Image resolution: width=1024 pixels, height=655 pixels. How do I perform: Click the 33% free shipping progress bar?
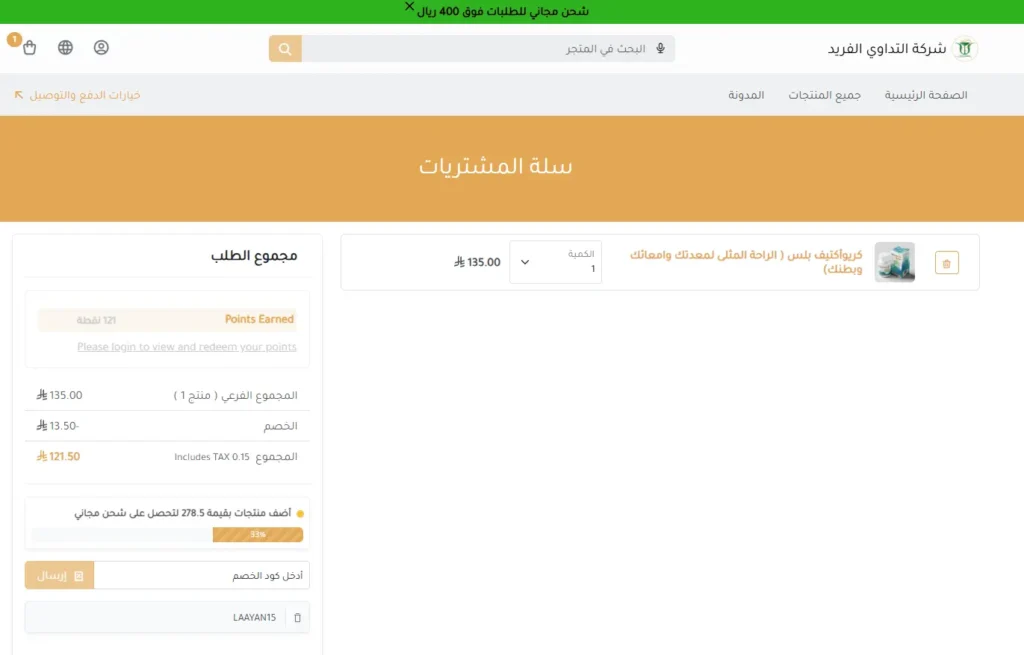(167, 535)
